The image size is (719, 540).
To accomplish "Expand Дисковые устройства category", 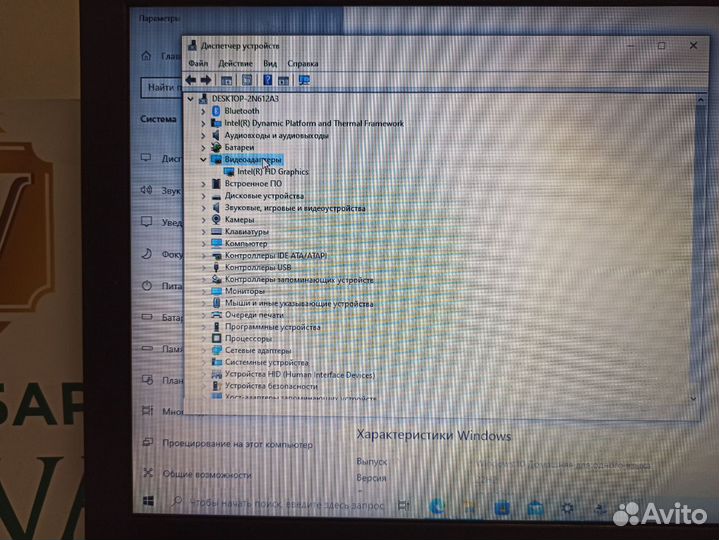I will pyautogui.click(x=204, y=196).
